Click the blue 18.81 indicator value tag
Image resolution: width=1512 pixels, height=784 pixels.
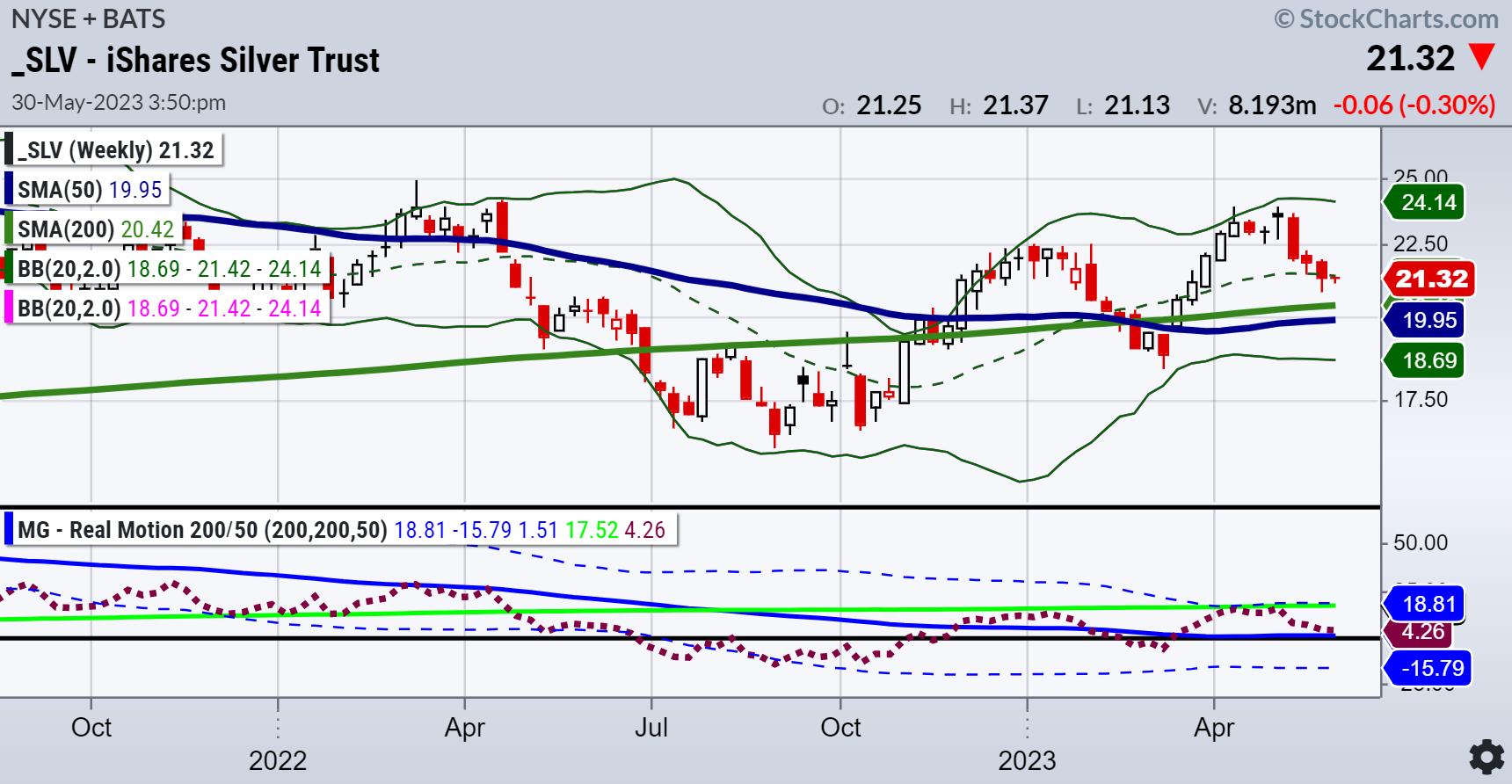click(1428, 605)
